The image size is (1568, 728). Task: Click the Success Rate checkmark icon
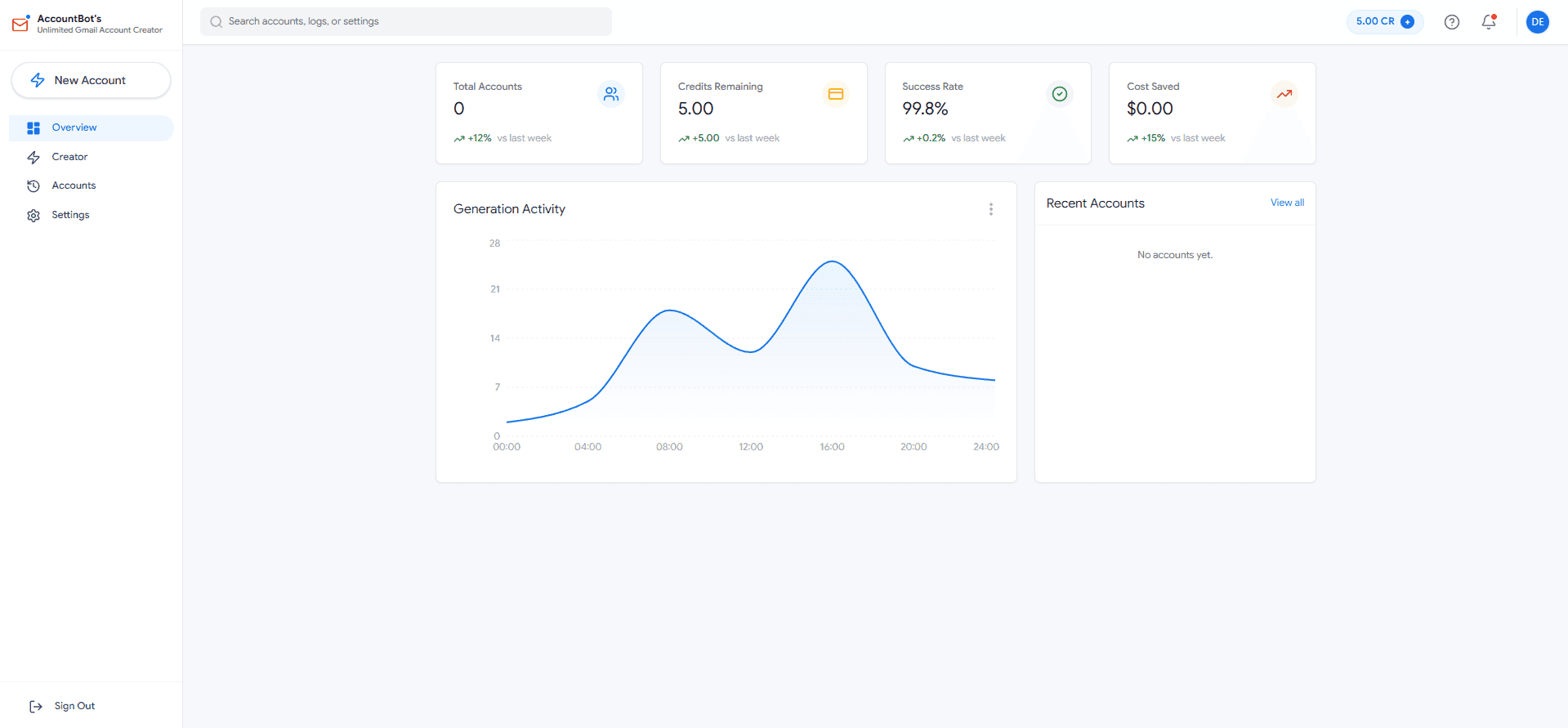pos(1059,95)
